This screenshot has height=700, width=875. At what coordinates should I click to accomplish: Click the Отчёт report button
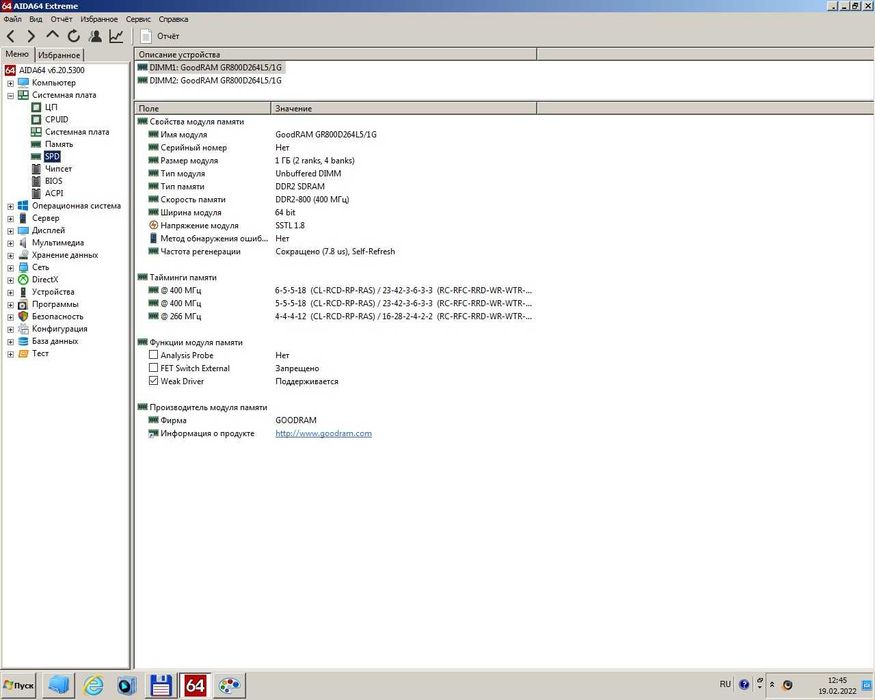(160, 36)
